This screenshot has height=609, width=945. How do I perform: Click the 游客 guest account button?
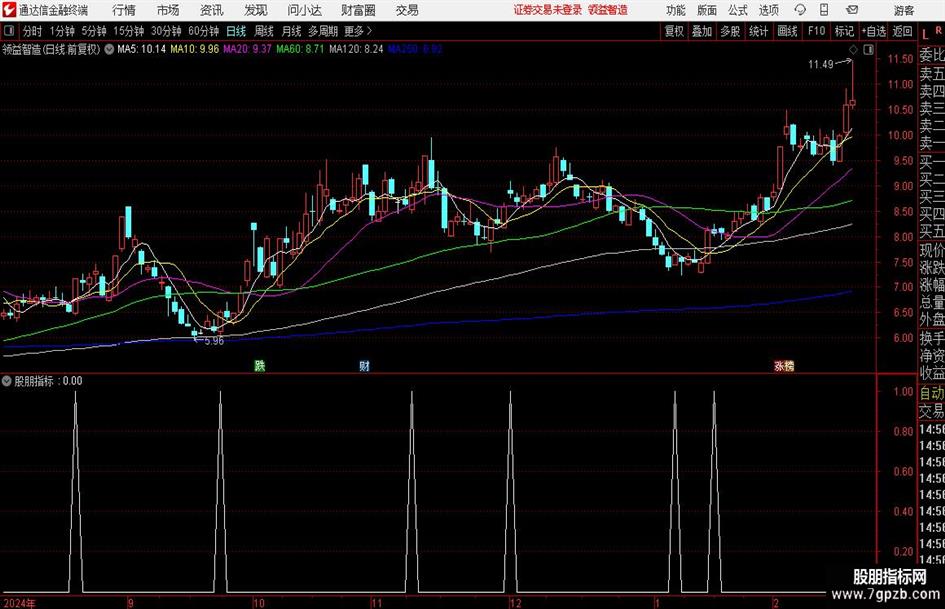(904, 10)
